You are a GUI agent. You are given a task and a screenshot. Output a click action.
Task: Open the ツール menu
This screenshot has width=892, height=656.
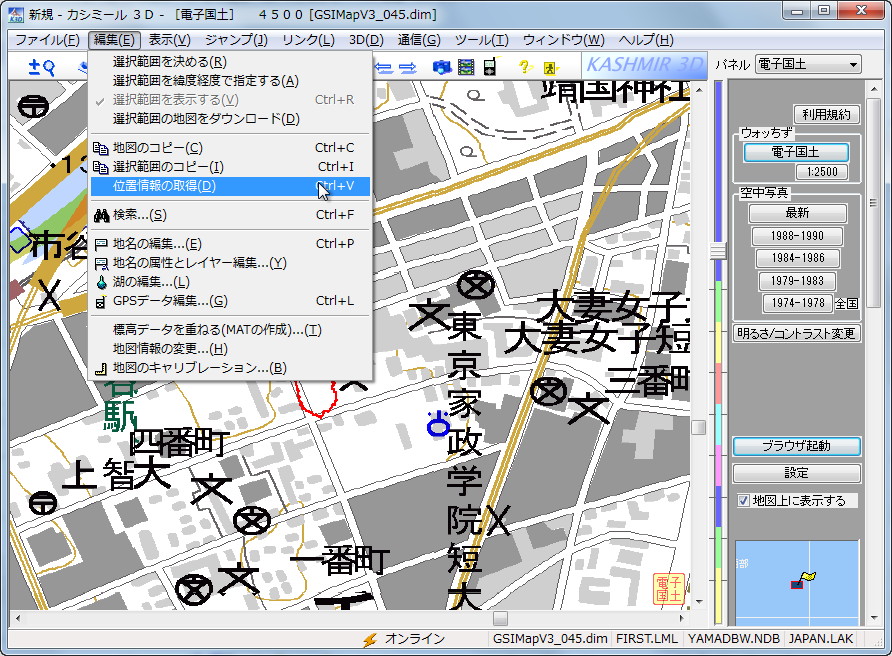click(x=483, y=39)
